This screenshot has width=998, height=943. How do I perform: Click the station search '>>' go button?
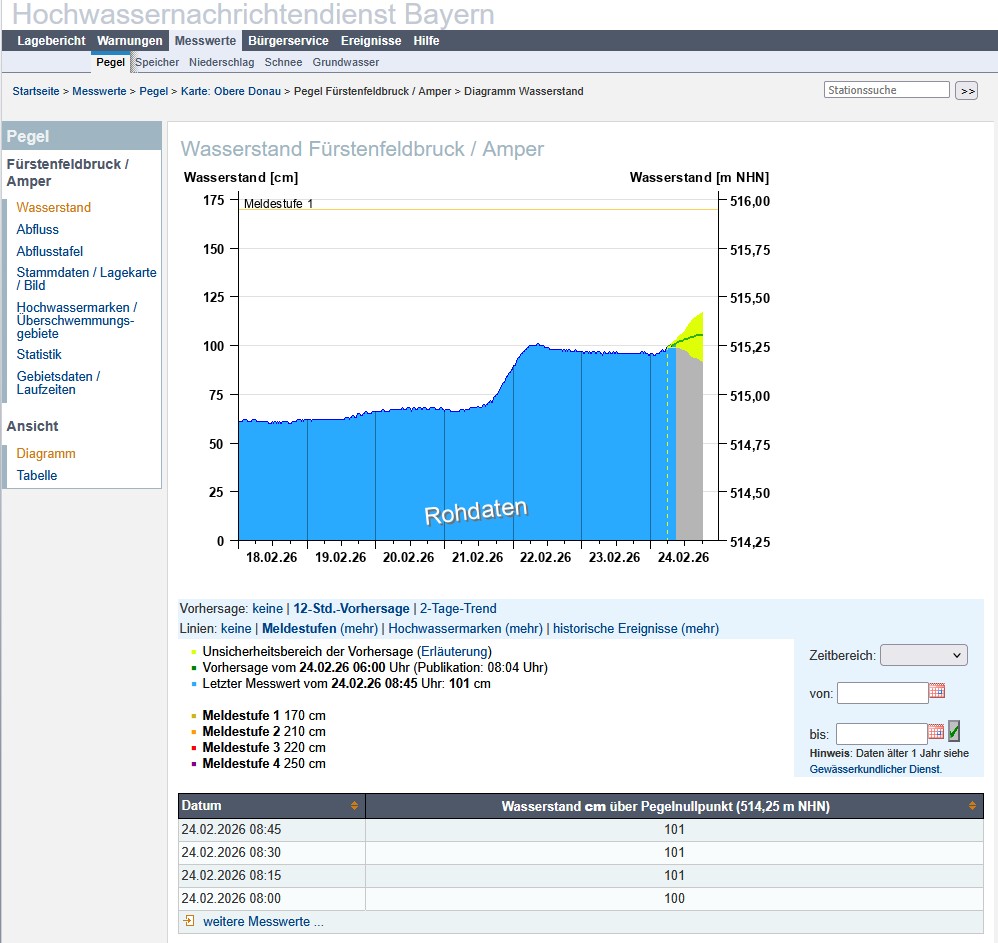tap(966, 91)
